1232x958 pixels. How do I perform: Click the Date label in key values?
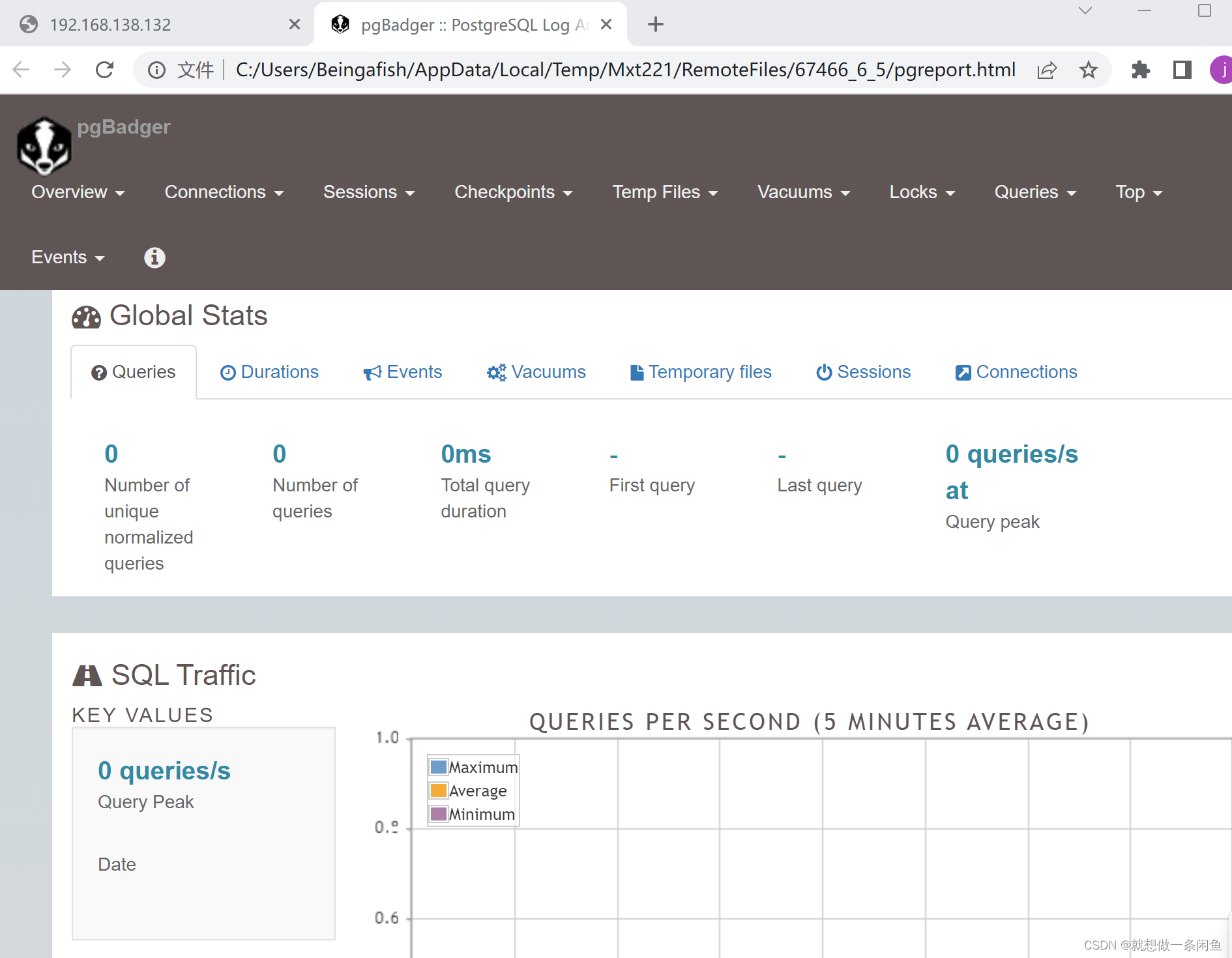(x=117, y=865)
